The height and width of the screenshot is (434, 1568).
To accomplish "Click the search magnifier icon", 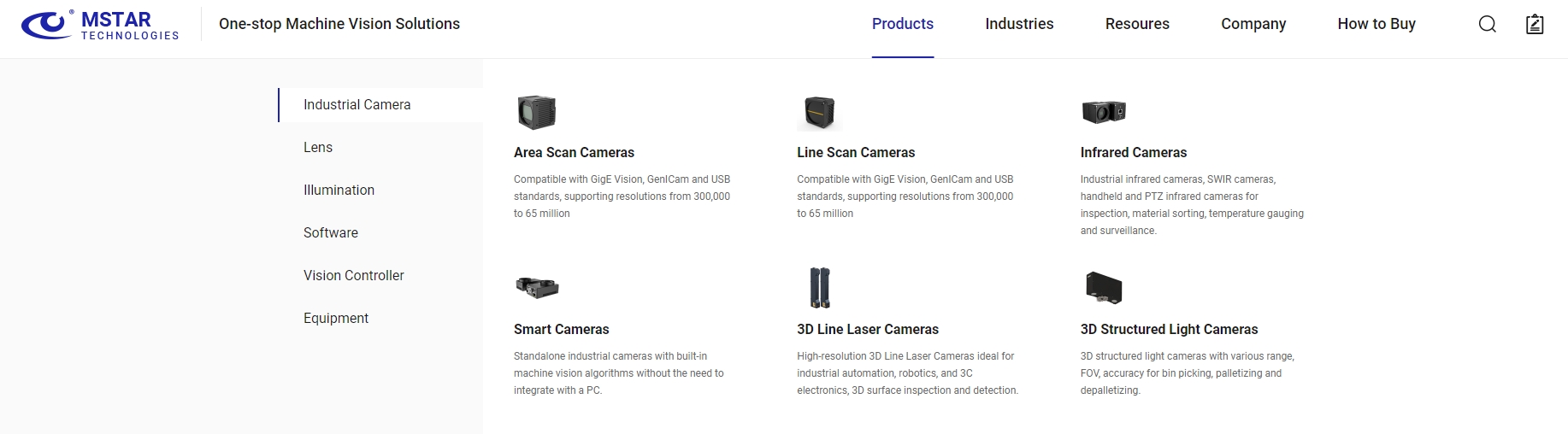I will (1487, 24).
